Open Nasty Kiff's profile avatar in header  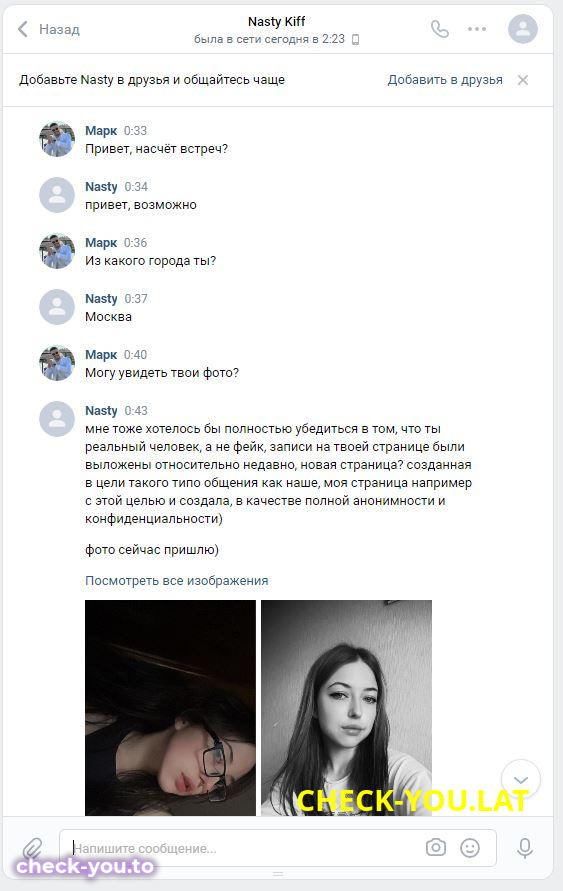pyautogui.click(x=523, y=29)
